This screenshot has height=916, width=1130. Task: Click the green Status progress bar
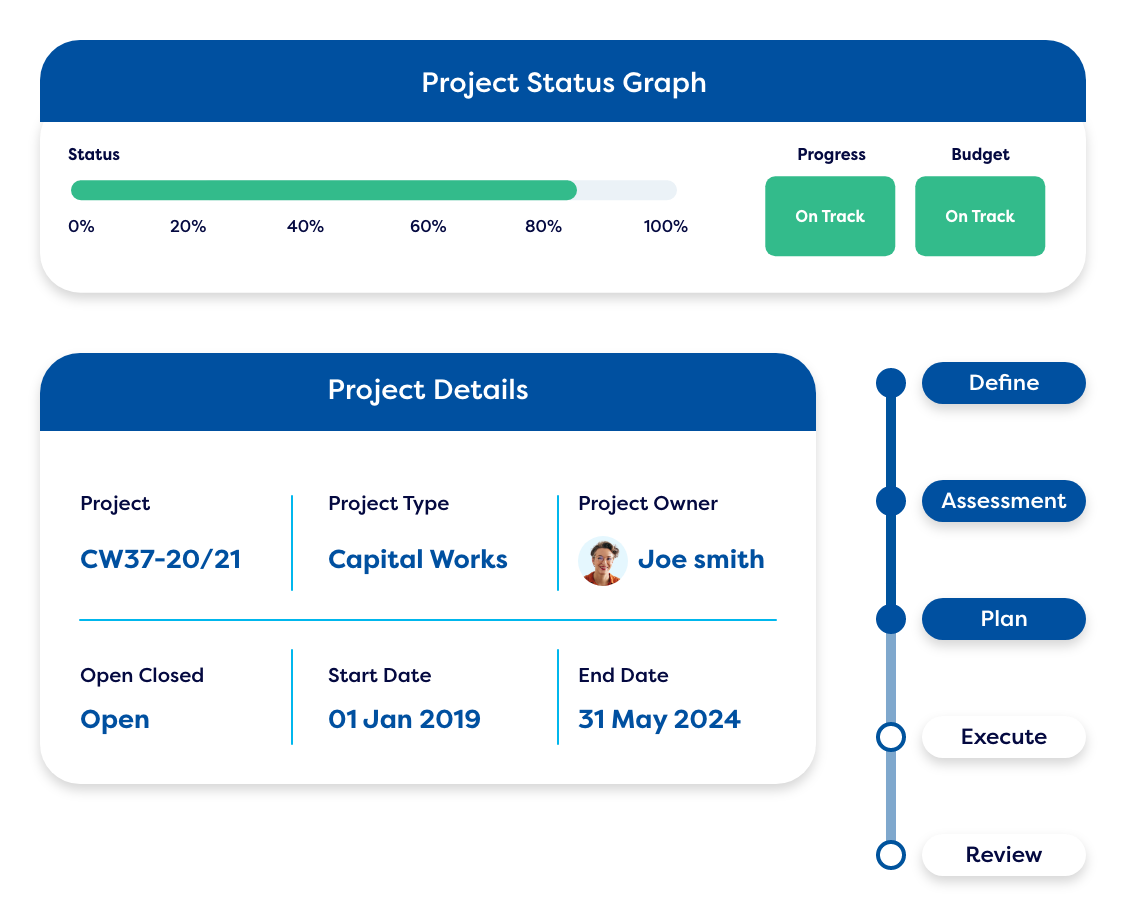click(324, 190)
